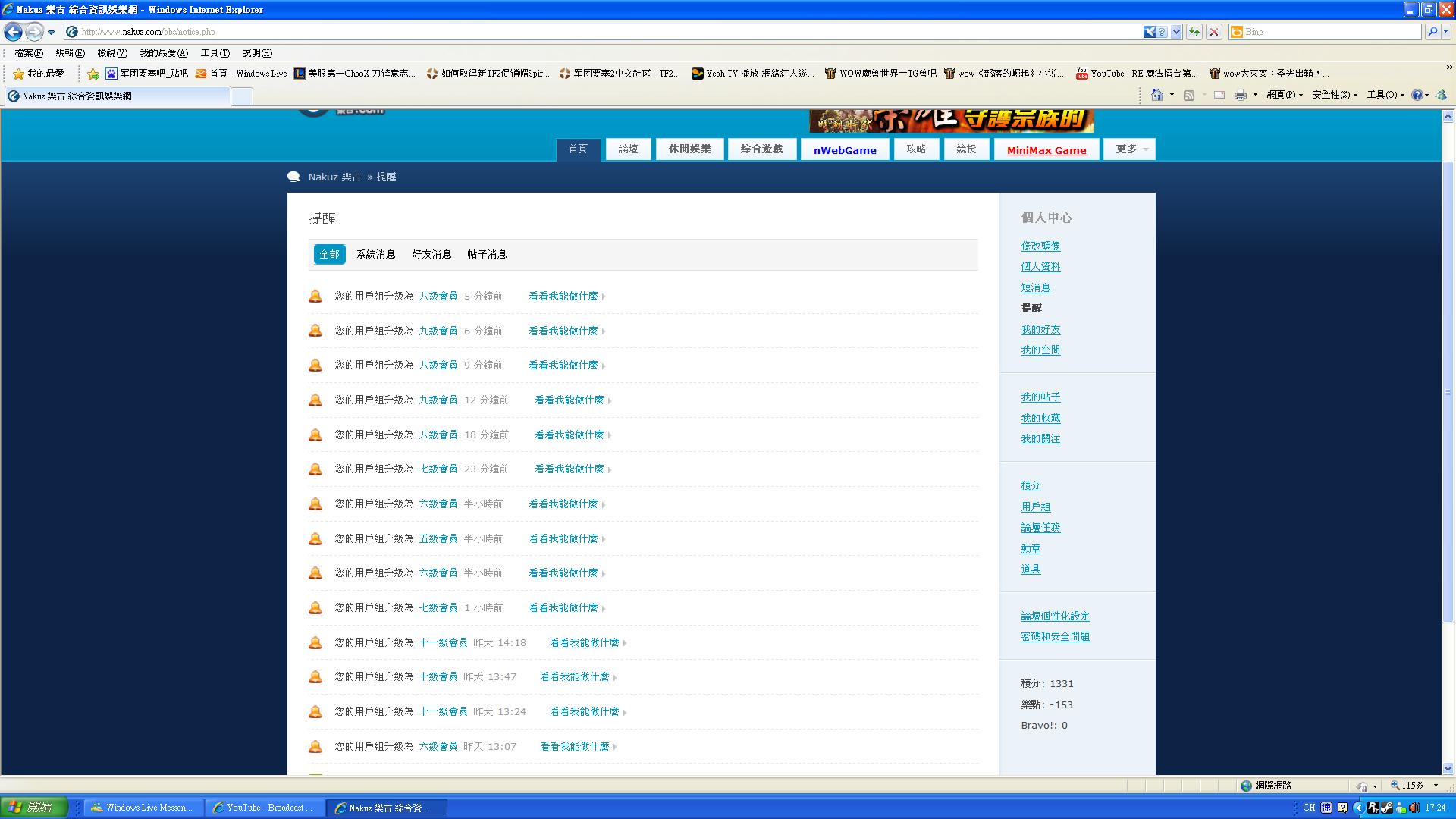Viewport: 1456px width, 819px height.
Task: Click the Add to Favorites Bar star icon
Action: [93, 74]
